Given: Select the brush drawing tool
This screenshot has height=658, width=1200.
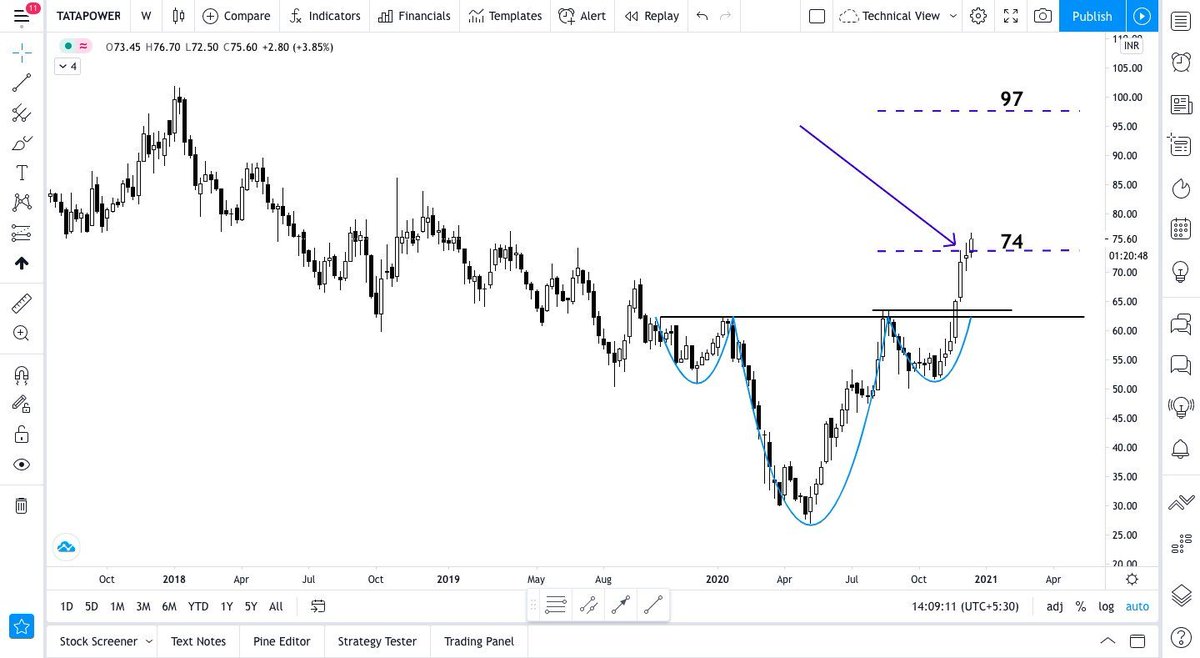Looking at the screenshot, I should click(x=21, y=143).
